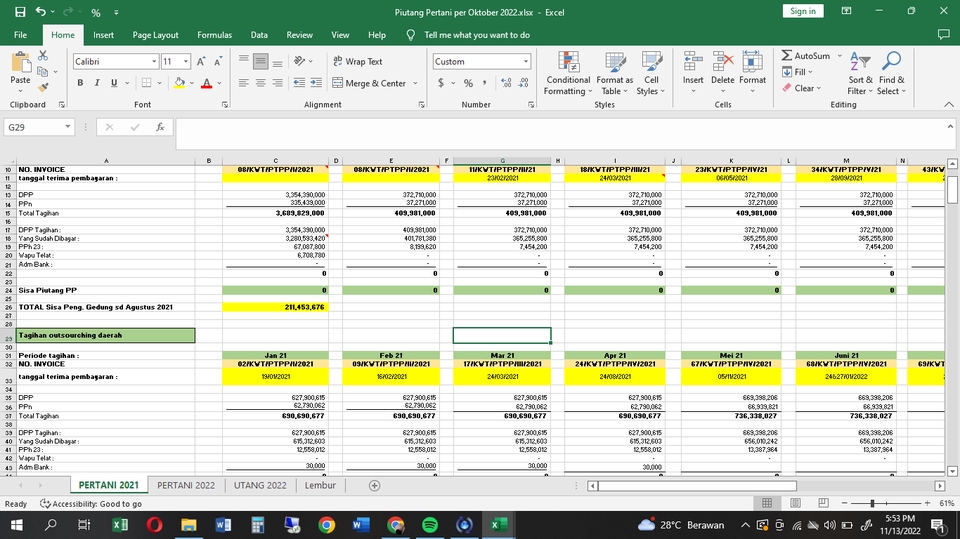
Task: Click the Increase Indent icon
Action: click(316, 83)
